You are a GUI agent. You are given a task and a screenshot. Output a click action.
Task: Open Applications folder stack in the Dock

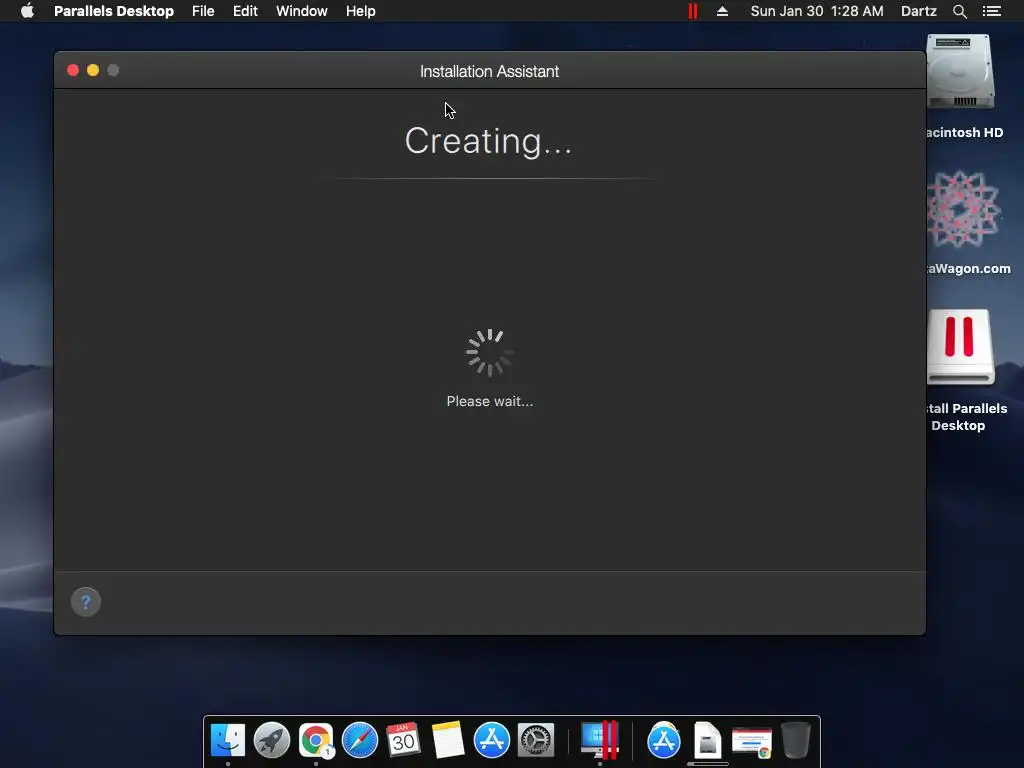pos(664,740)
